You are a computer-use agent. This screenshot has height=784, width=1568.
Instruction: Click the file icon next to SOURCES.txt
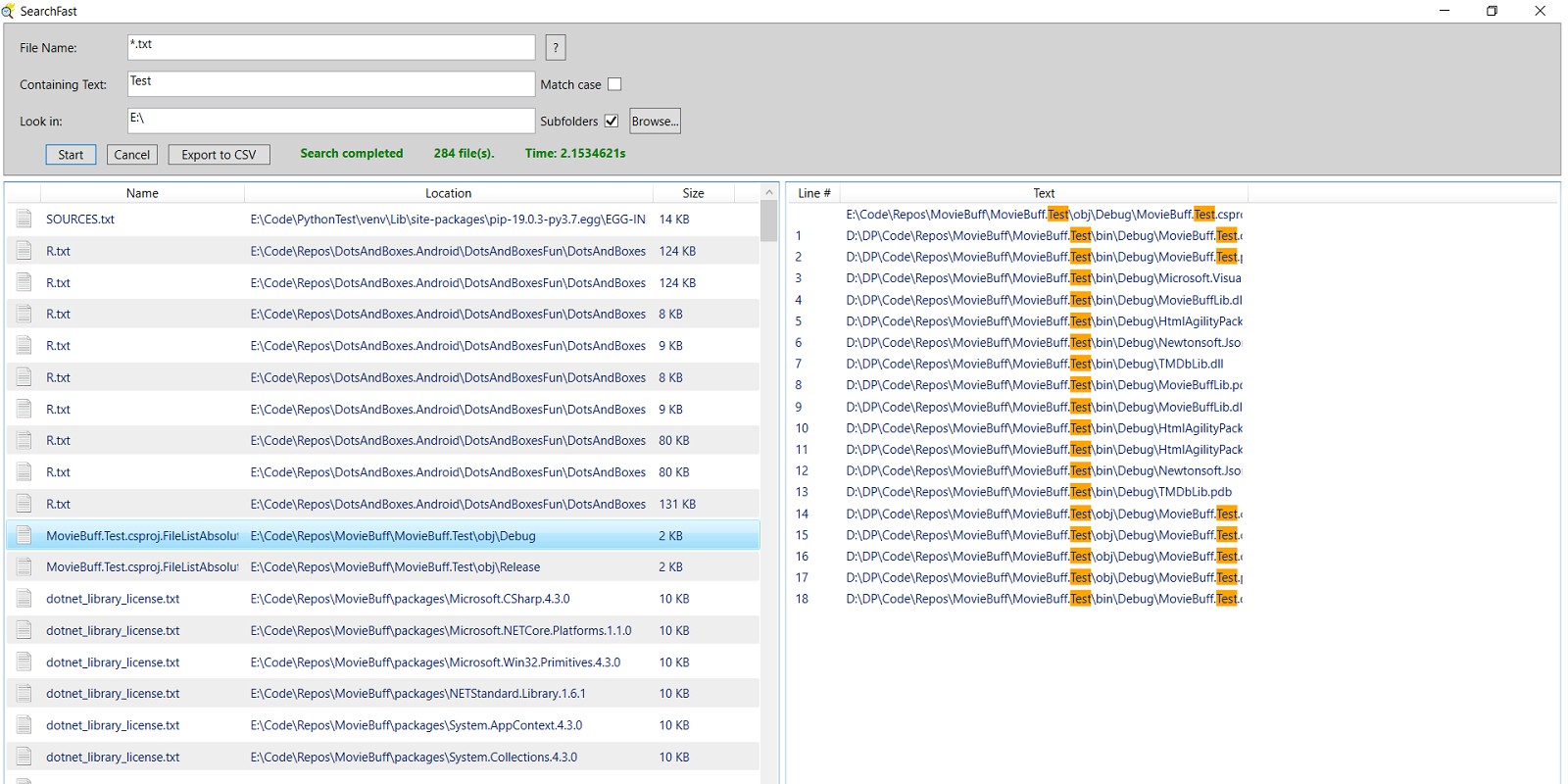click(24, 220)
